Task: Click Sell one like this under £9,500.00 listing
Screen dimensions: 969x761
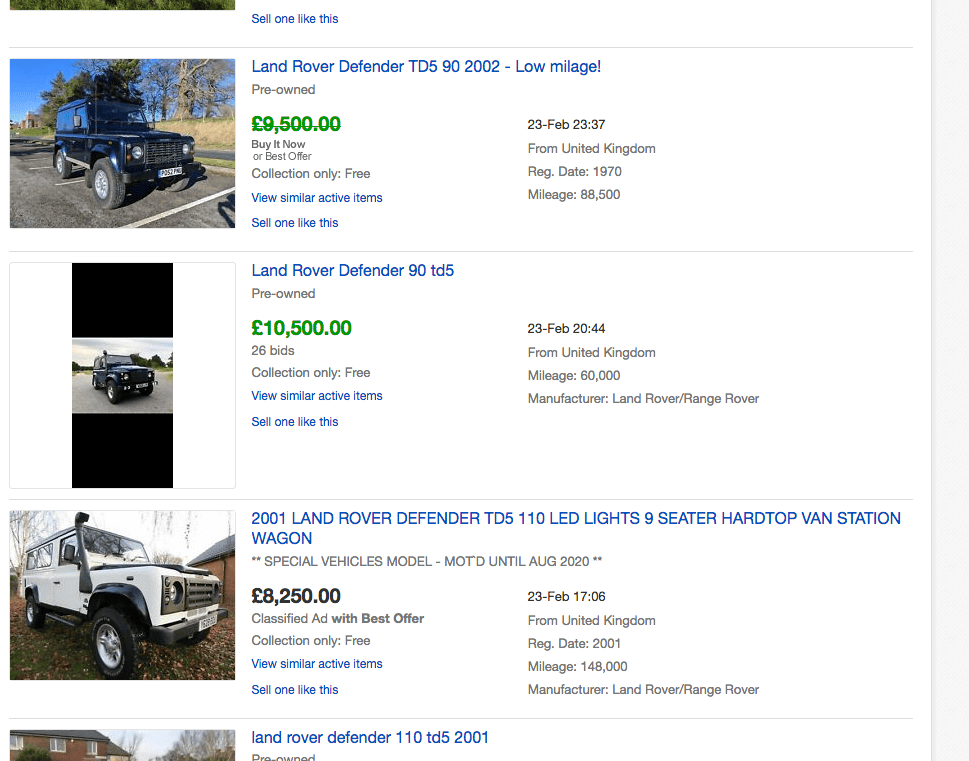Action: (295, 223)
